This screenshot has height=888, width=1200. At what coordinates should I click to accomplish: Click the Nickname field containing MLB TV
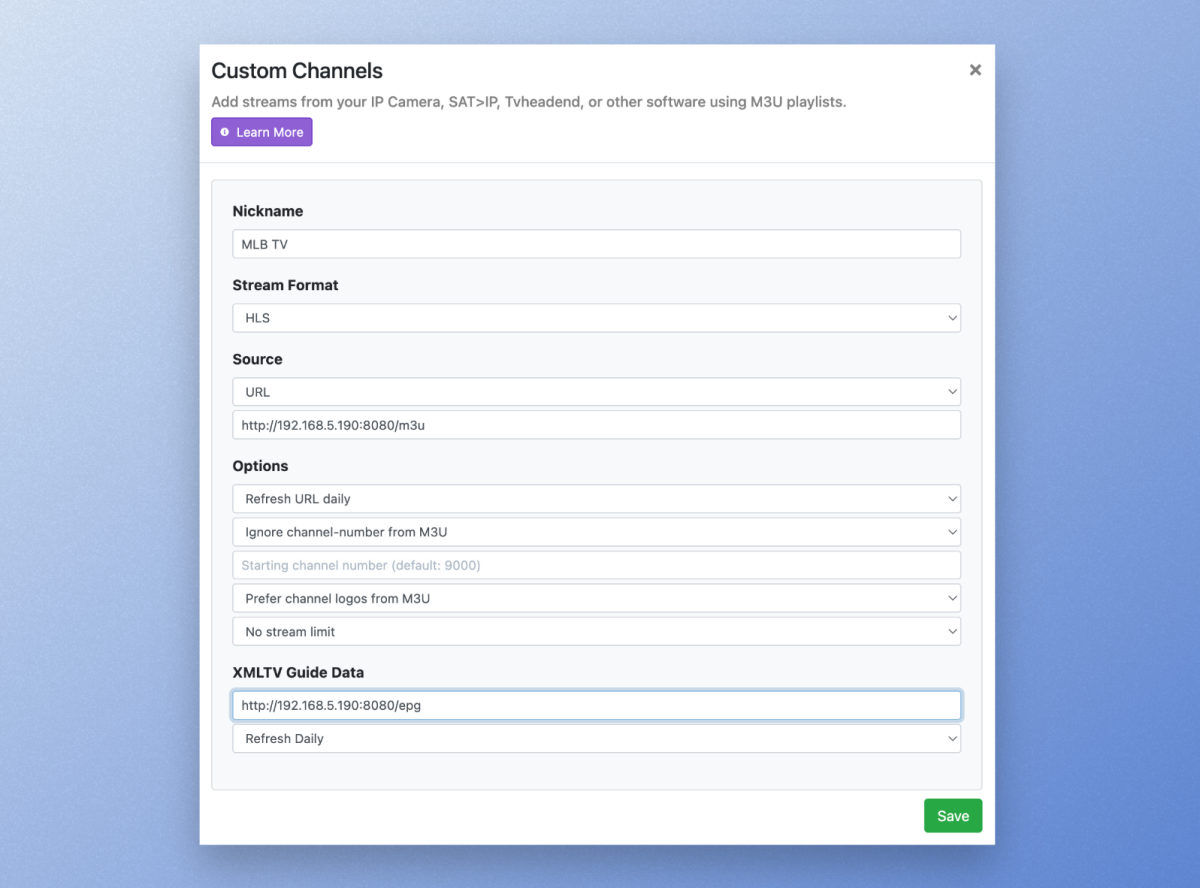(x=596, y=244)
